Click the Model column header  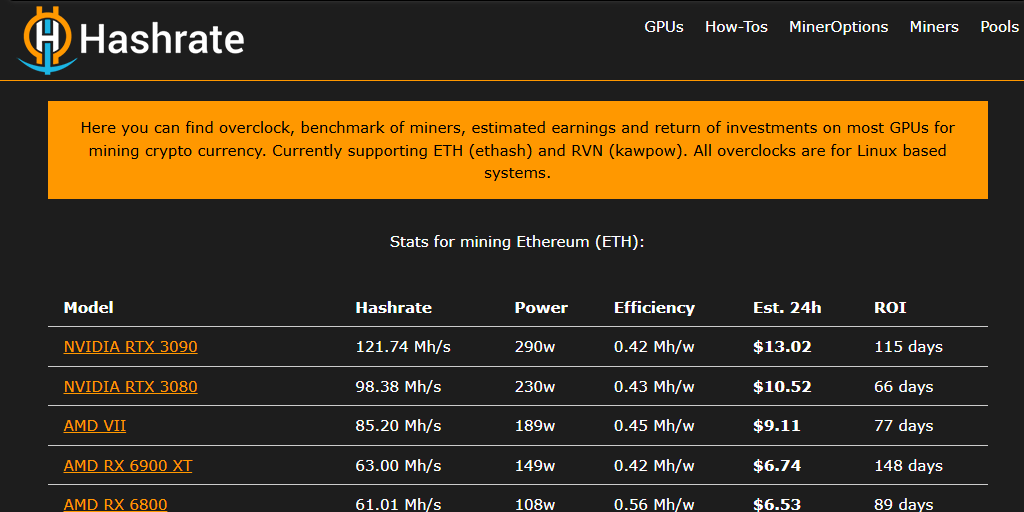(89, 307)
